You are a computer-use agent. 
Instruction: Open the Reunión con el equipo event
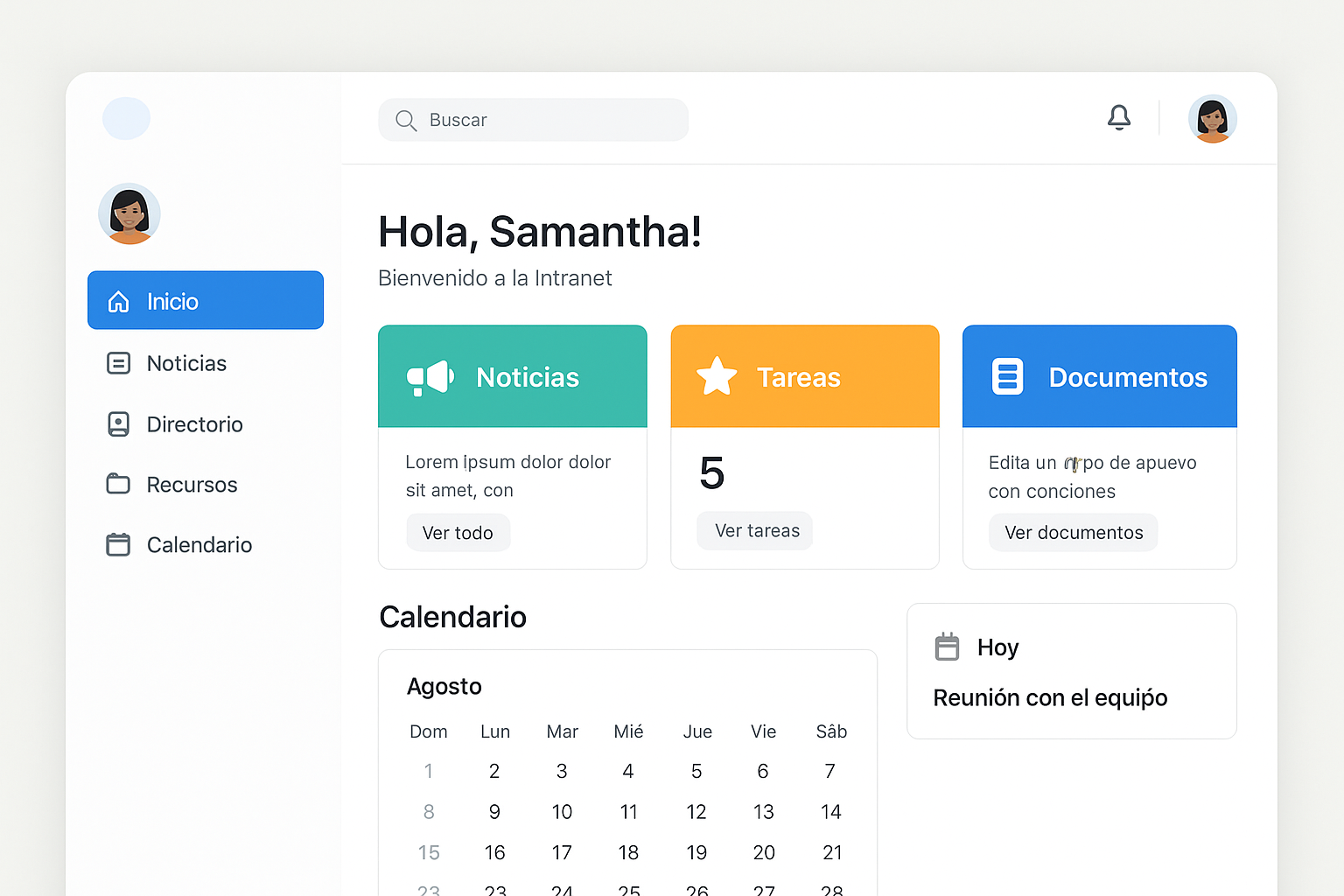click(x=1050, y=697)
